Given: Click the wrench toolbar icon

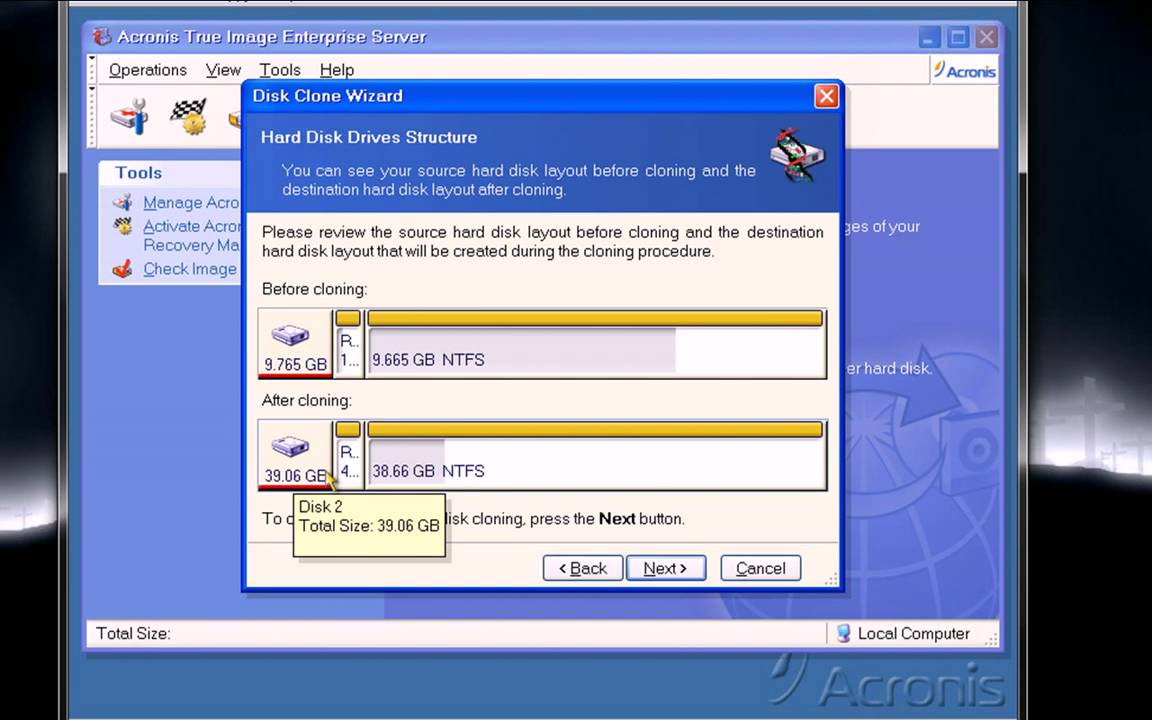Looking at the screenshot, I should click(130, 116).
